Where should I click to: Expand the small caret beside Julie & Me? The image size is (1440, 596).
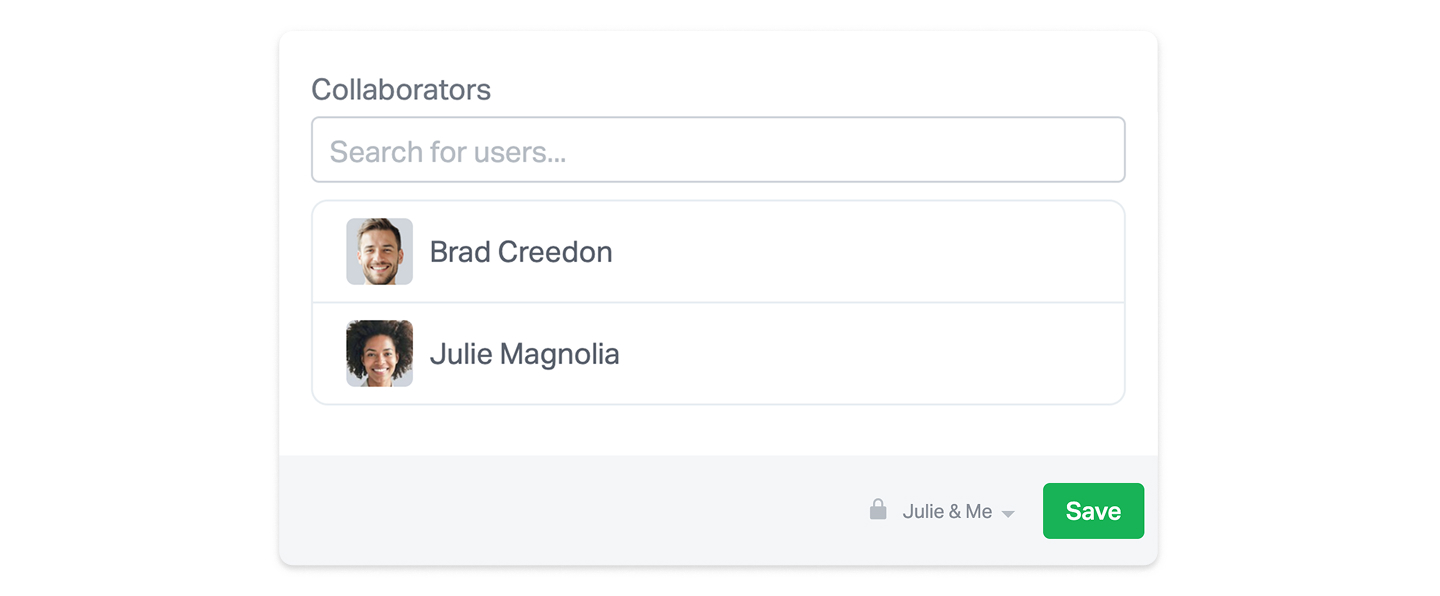(x=1008, y=514)
